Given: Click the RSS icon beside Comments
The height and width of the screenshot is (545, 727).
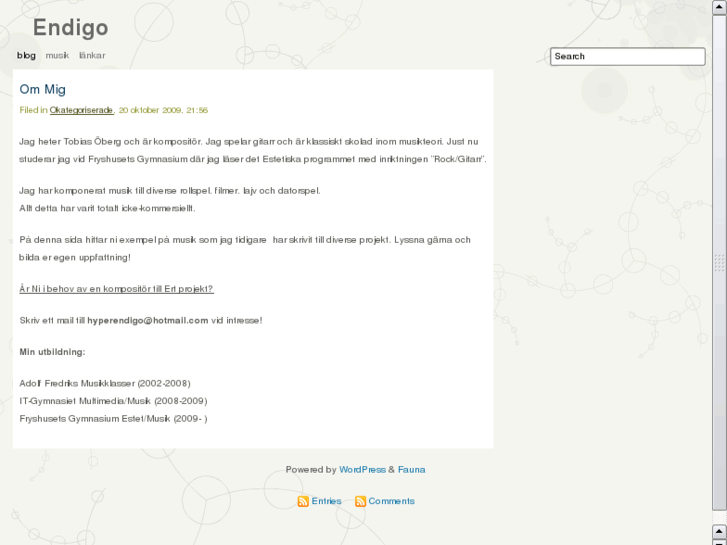Looking at the screenshot, I should click(x=360, y=501).
